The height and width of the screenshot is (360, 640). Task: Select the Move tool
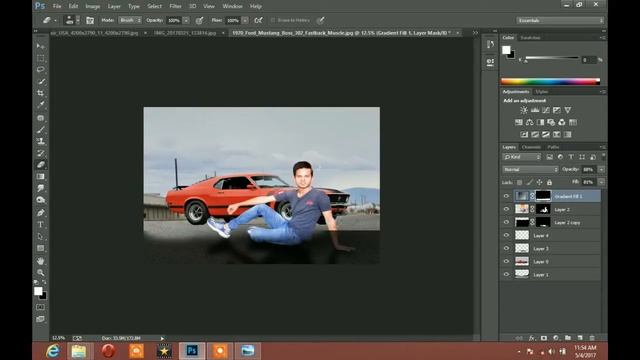point(40,46)
